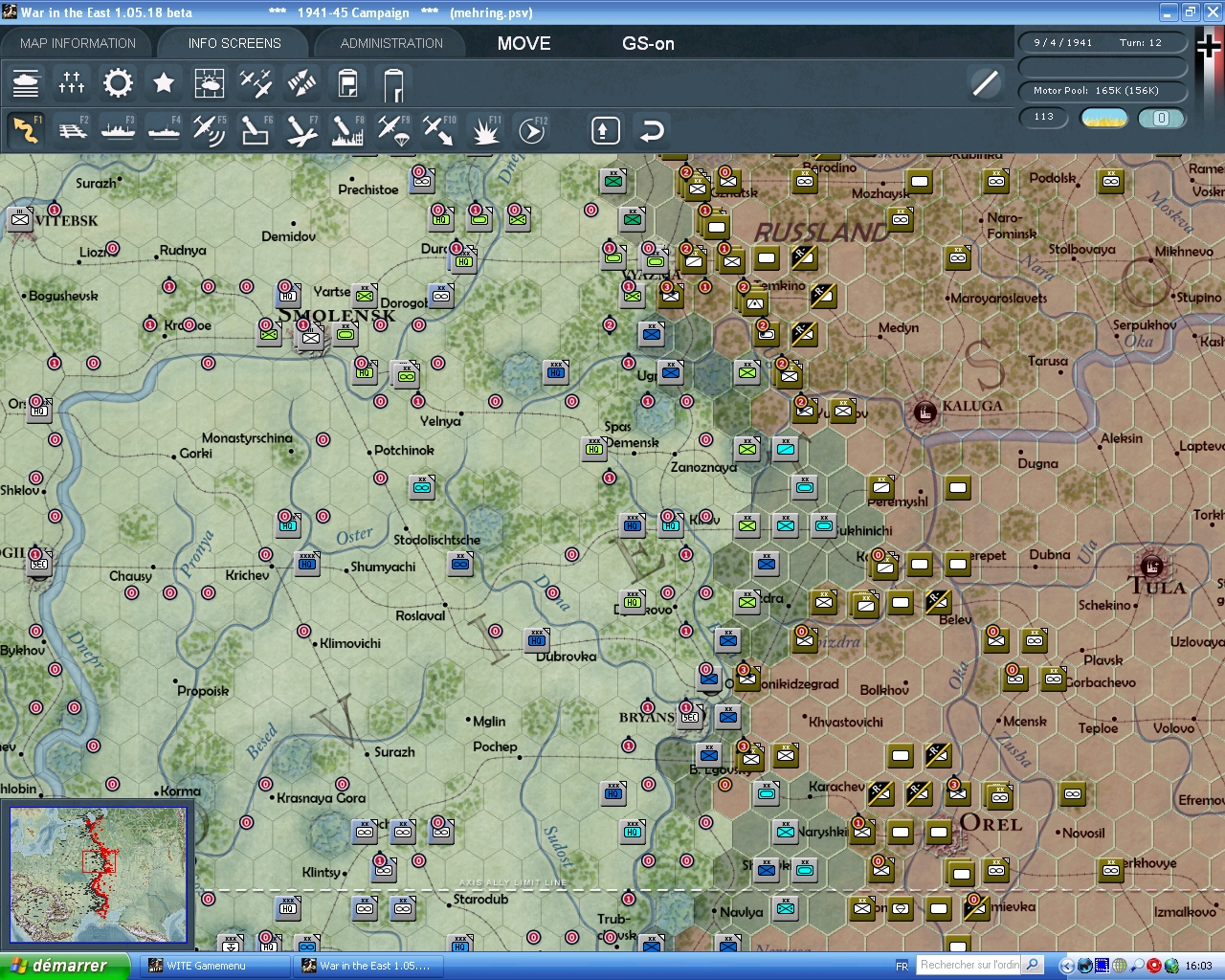Switch to WITE Gamemenu taskbar window
The width and height of the screenshot is (1225, 980).
213,966
